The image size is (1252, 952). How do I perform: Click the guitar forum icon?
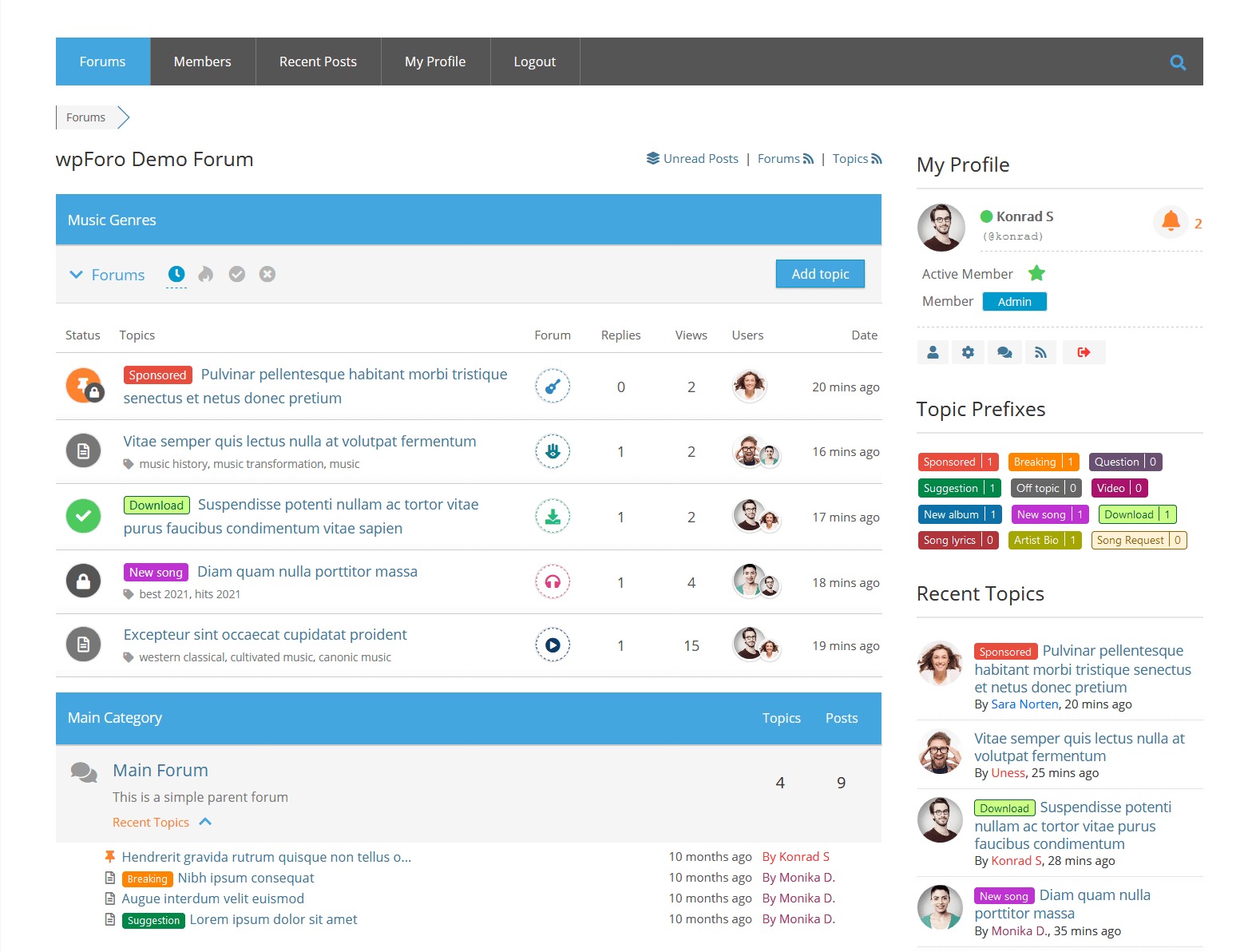click(x=553, y=387)
